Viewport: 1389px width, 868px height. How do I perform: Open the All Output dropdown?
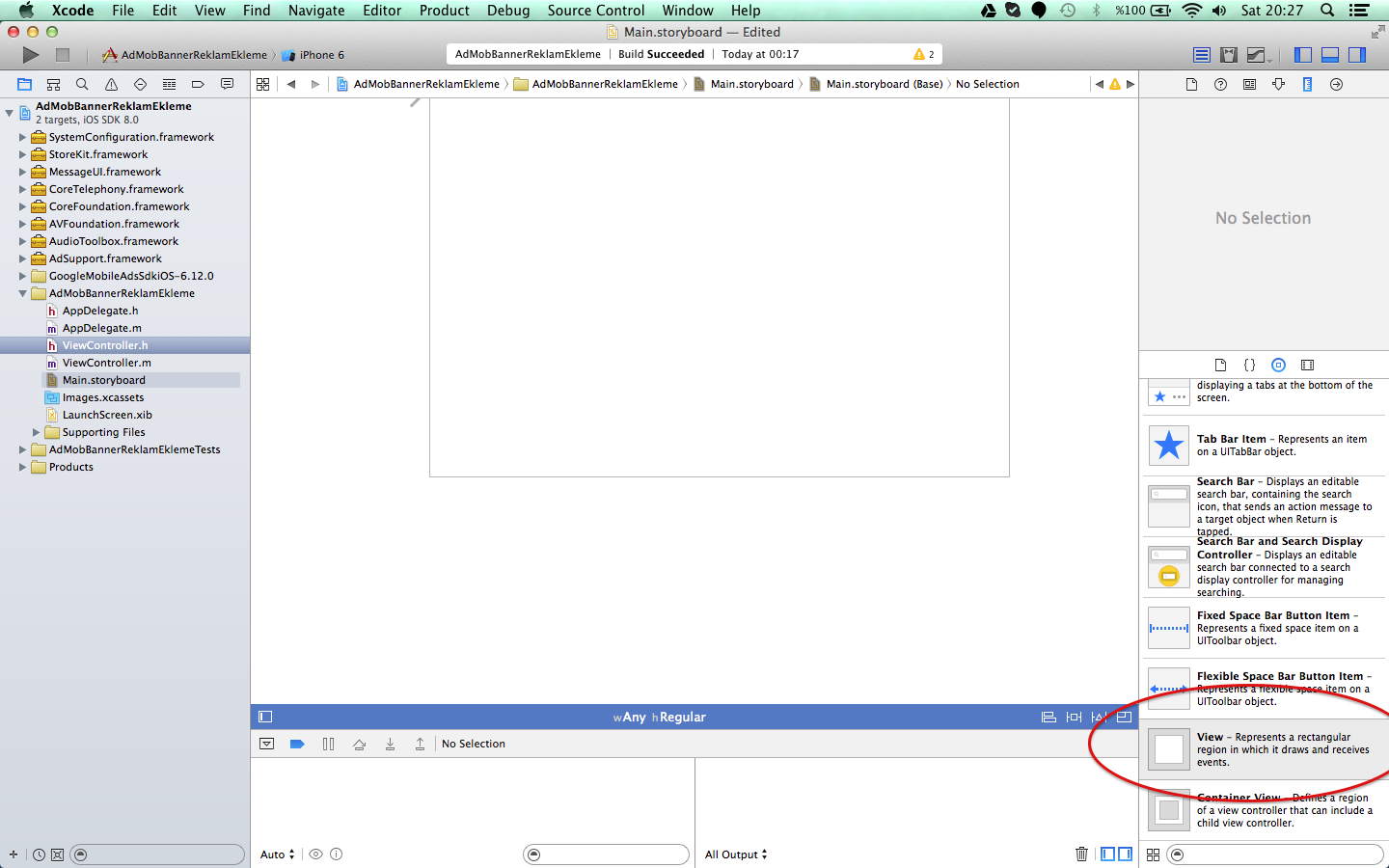click(x=736, y=854)
